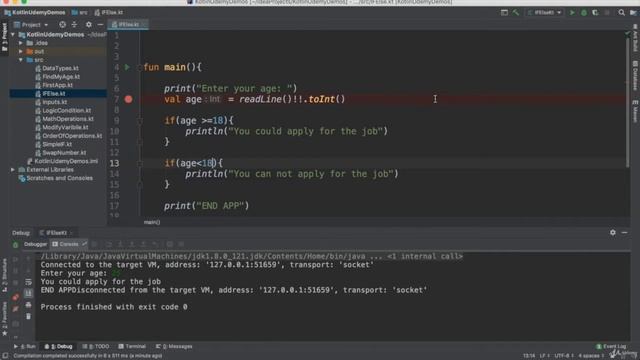This screenshot has height=360, width=640.
Task: Click the IfElseKt session tab in Debug header
Action: (56, 233)
